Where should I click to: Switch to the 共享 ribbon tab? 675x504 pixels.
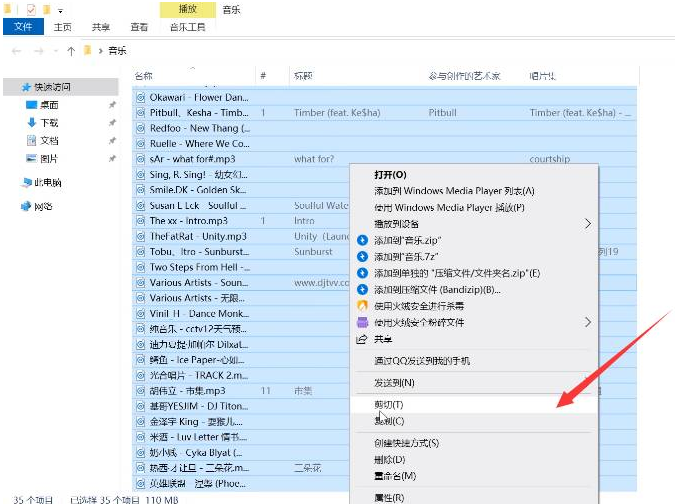point(101,27)
